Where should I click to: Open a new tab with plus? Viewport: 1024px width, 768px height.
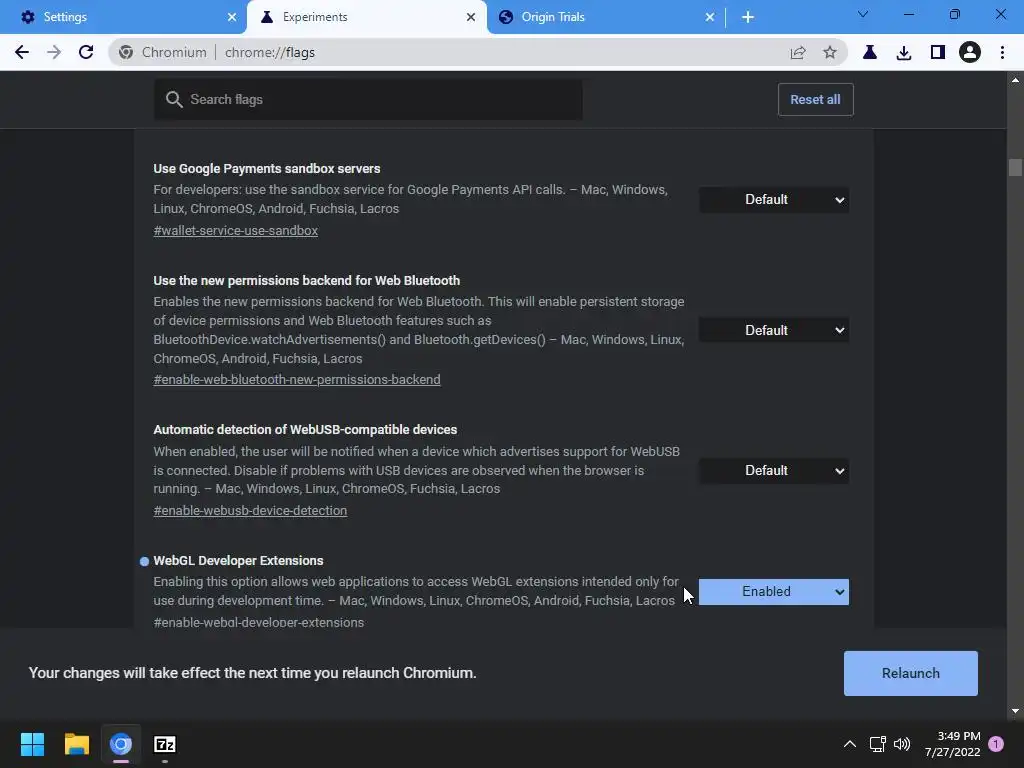click(x=748, y=17)
